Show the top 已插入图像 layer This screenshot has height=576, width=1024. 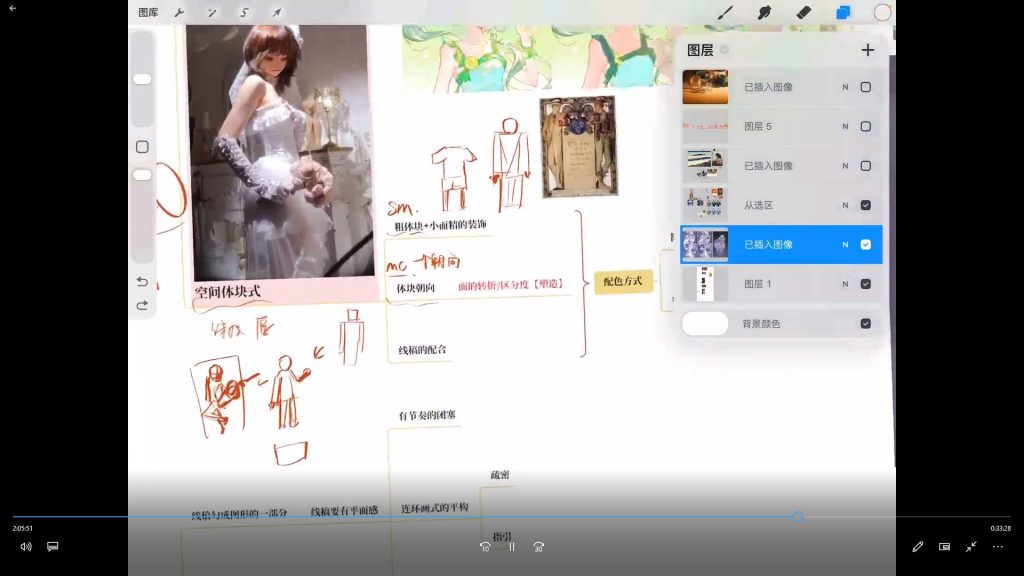(x=865, y=87)
